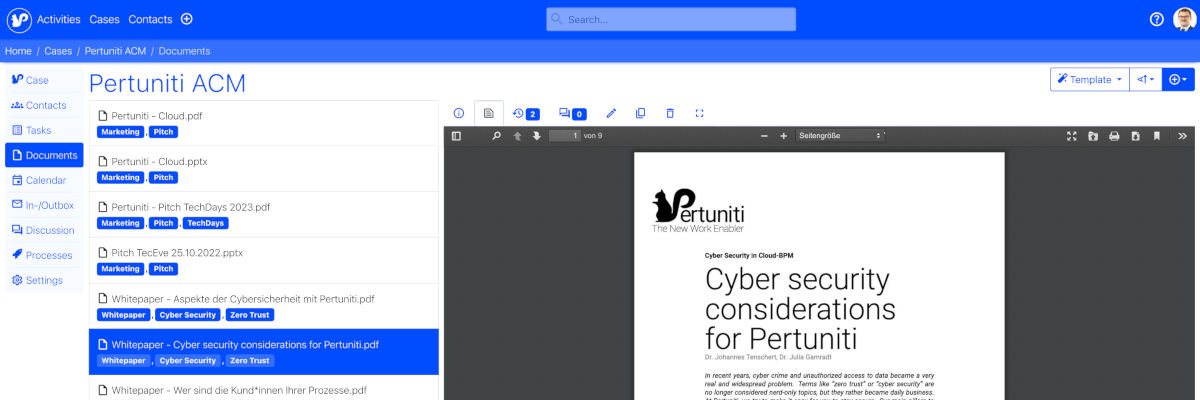Print the PDF with the printer icon
Image resolution: width=1200 pixels, height=400 pixels.
click(1114, 136)
